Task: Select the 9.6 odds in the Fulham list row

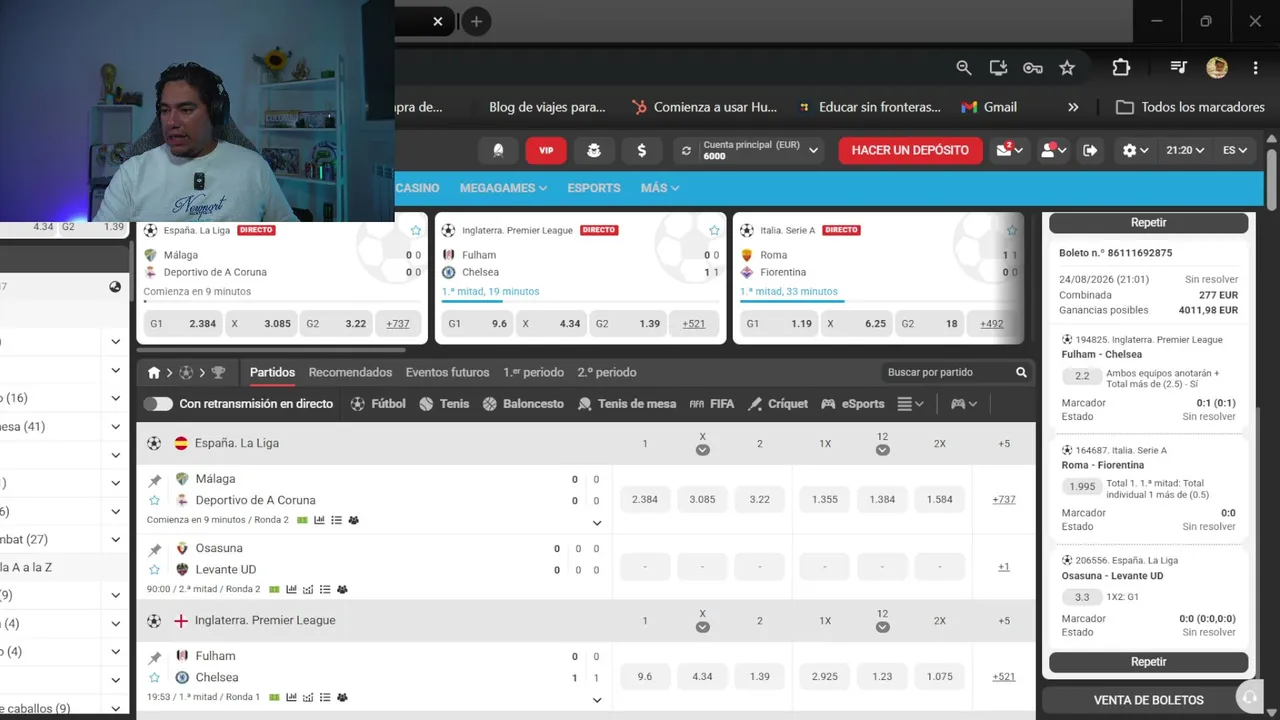Action: (645, 677)
